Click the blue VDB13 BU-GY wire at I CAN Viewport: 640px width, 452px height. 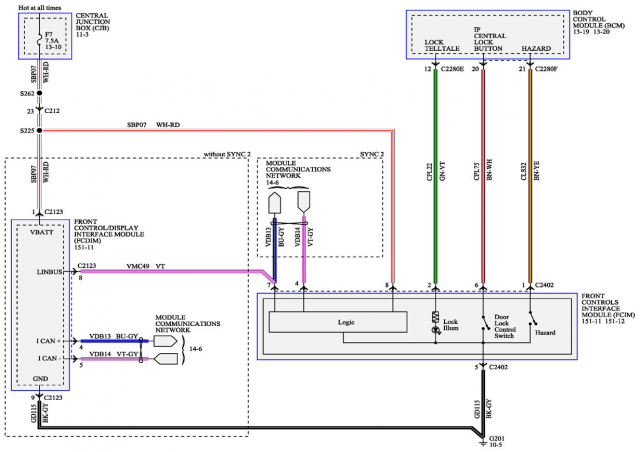113,341
